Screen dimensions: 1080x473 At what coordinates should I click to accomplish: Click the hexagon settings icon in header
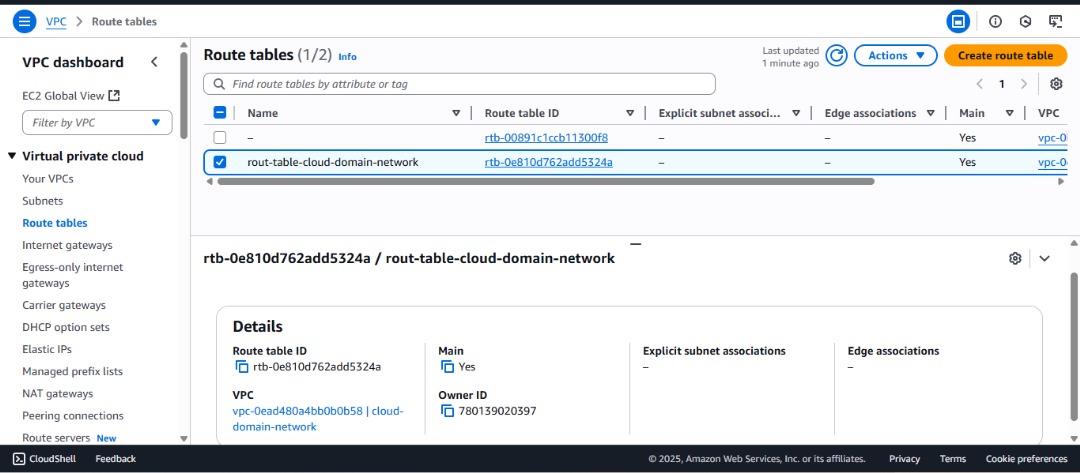(1025, 21)
